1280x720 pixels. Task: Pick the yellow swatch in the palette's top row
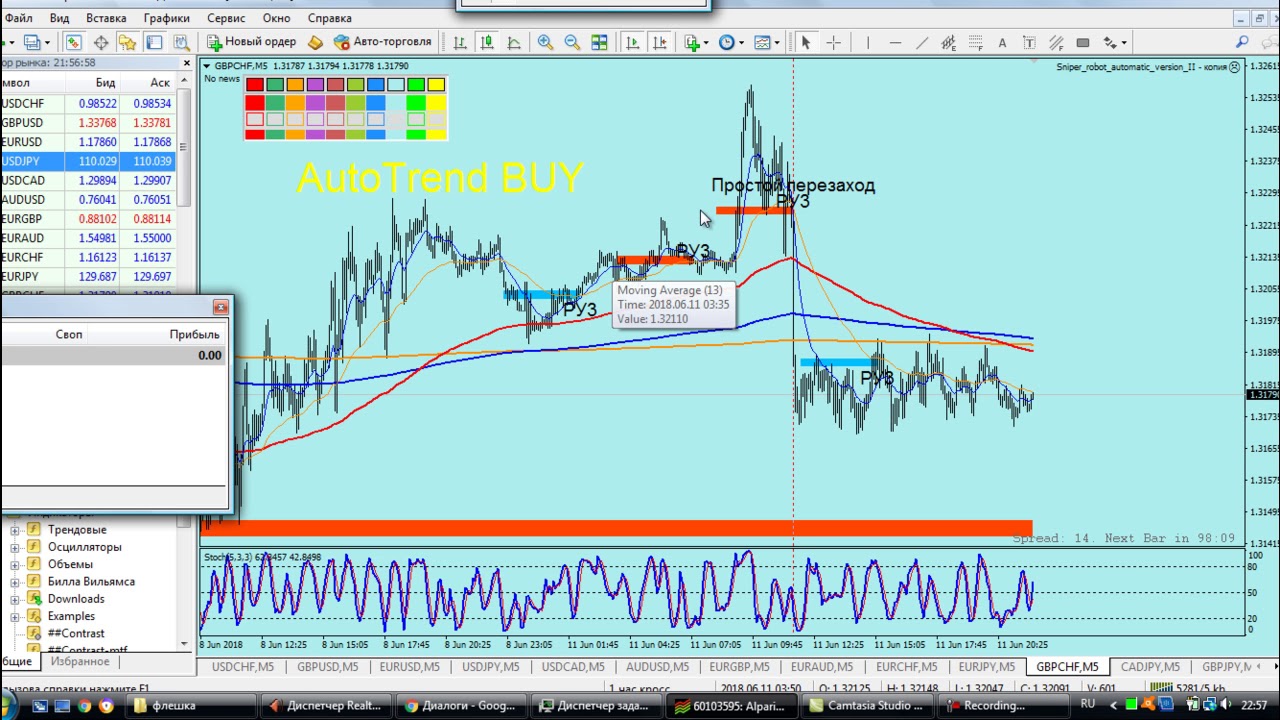(x=436, y=85)
